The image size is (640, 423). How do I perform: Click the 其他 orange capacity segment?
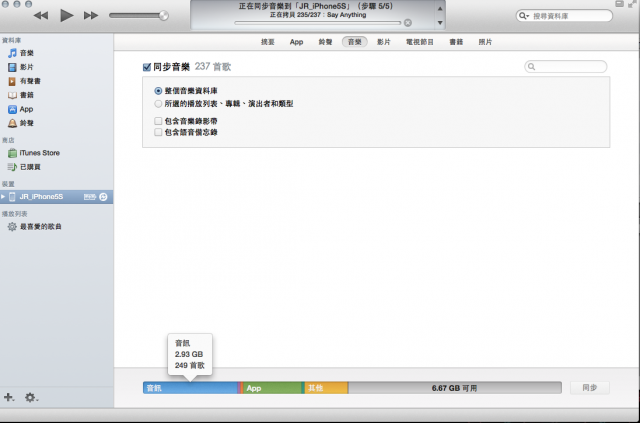pyautogui.click(x=327, y=388)
